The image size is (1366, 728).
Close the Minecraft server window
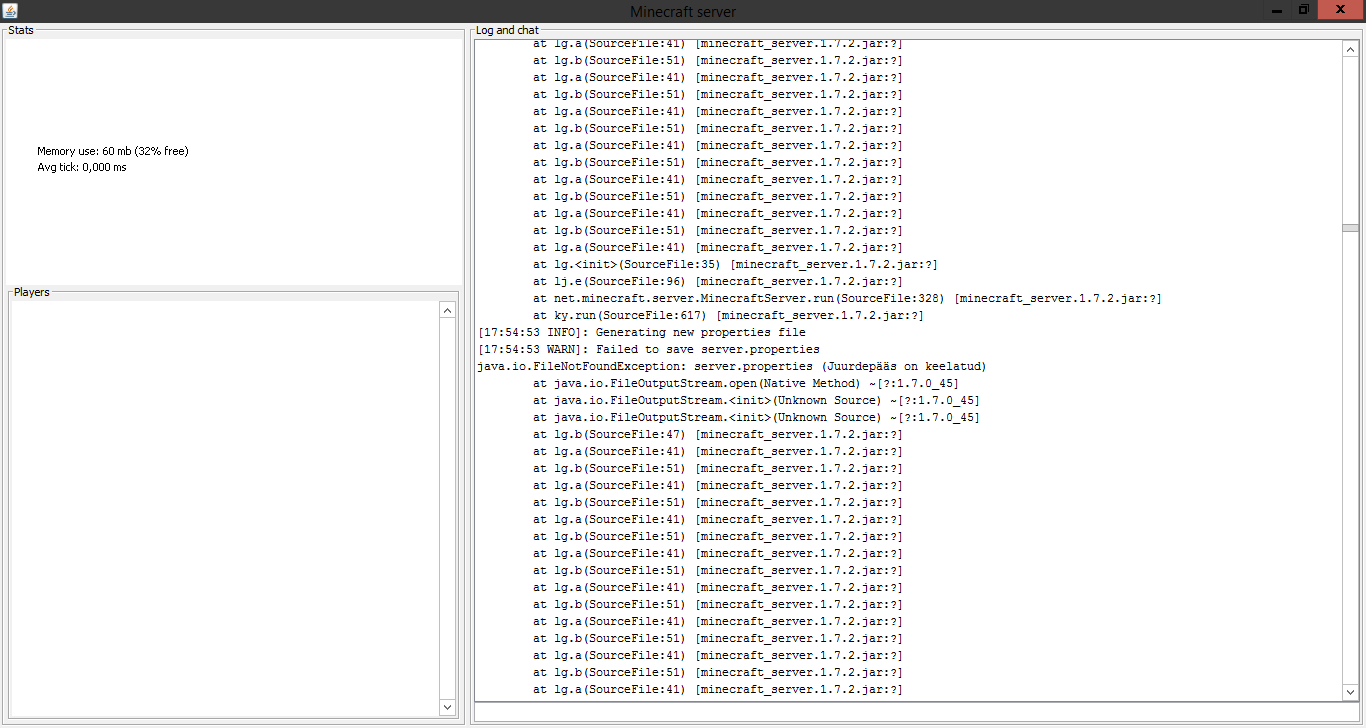click(x=1341, y=10)
